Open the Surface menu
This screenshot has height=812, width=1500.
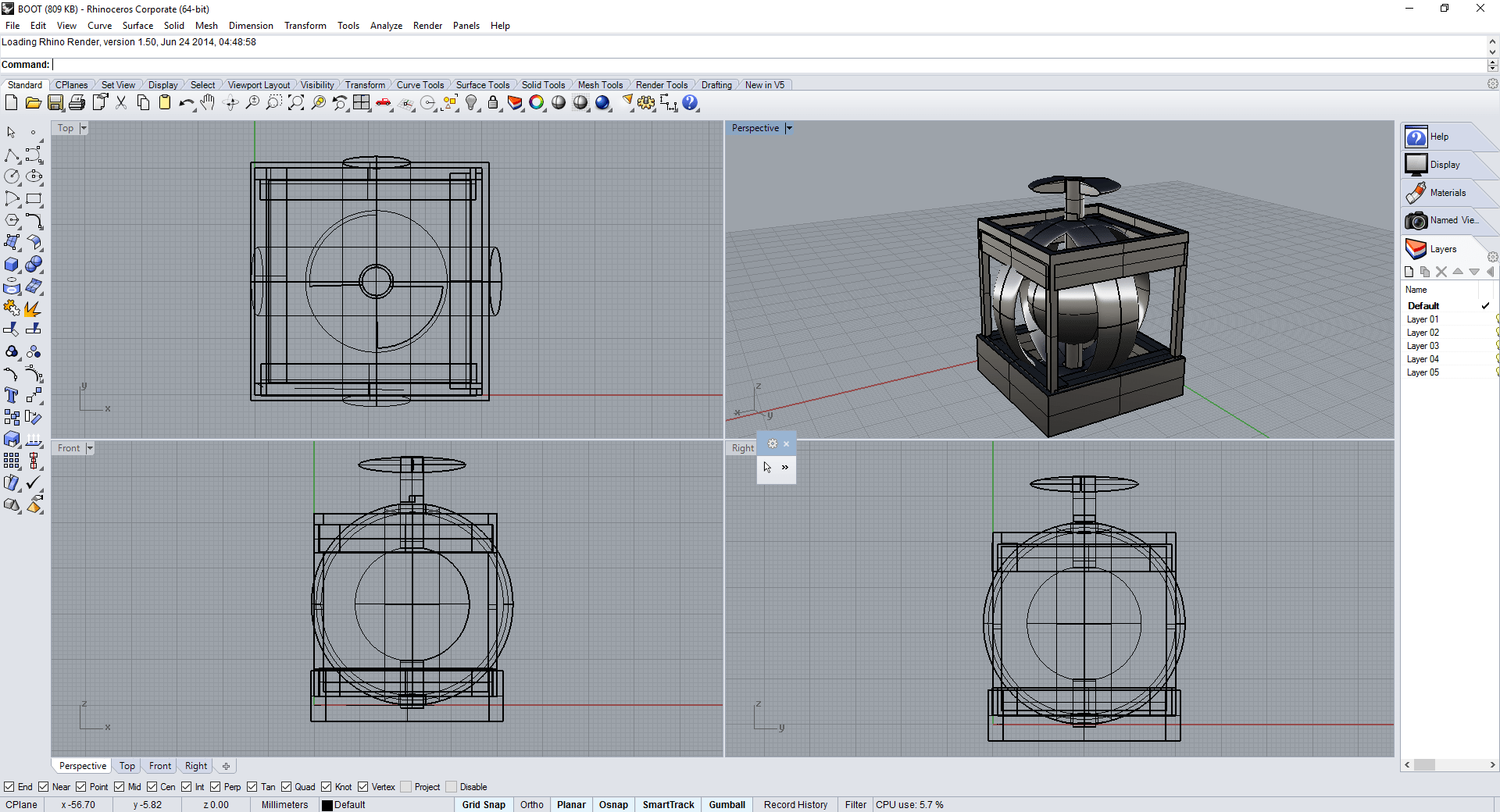pos(137,26)
